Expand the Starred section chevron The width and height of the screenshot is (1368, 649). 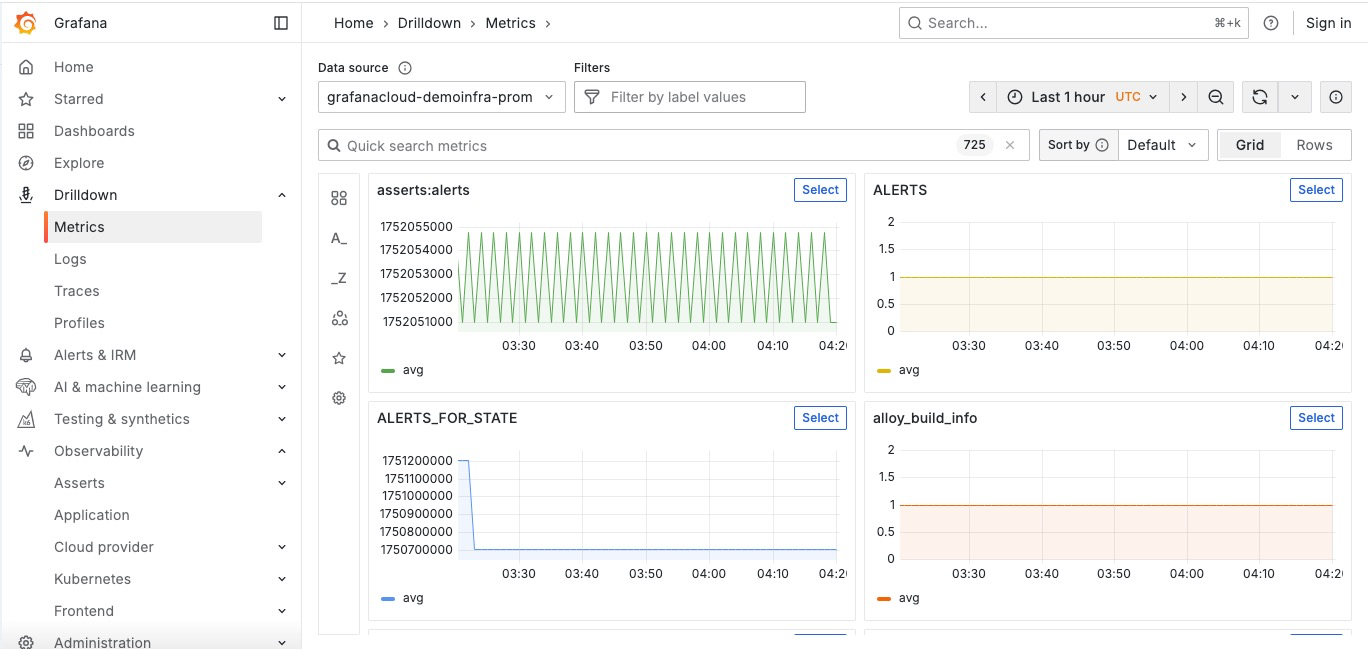[x=282, y=99]
